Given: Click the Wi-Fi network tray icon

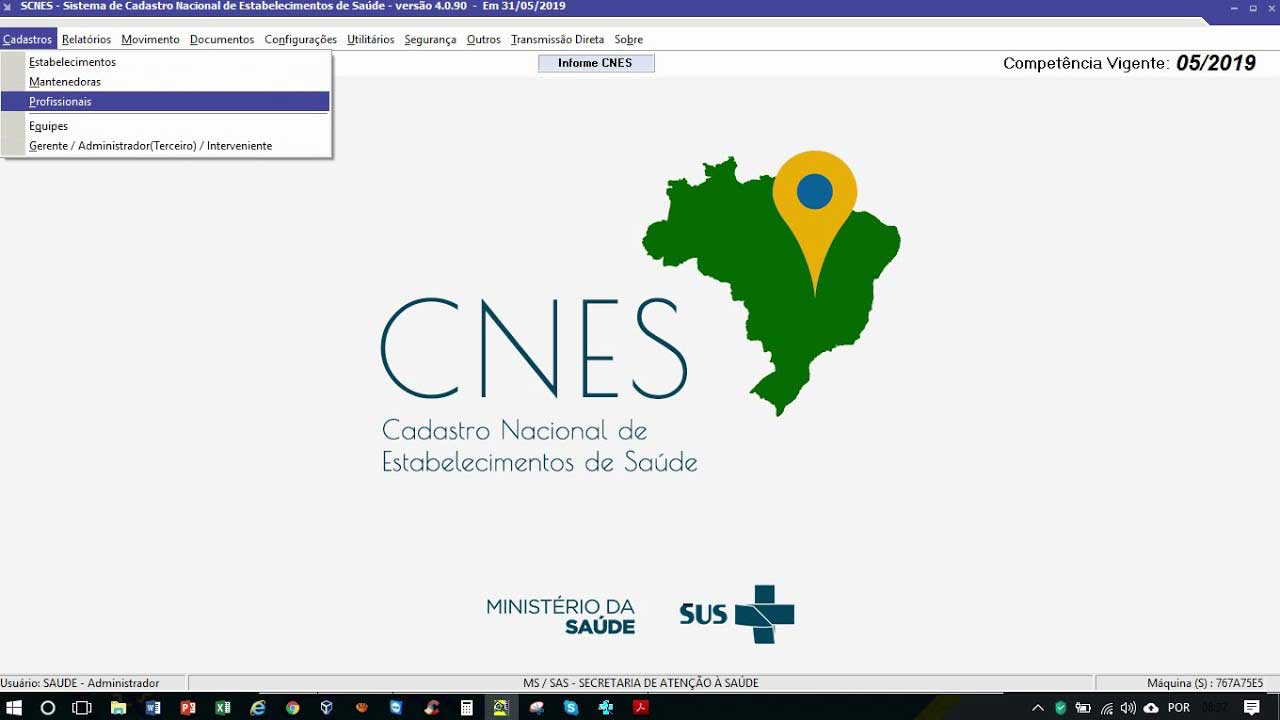Looking at the screenshot, I should [1107, 707].
